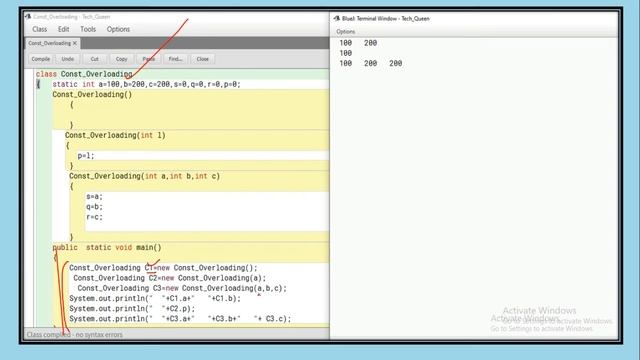
Task: Click the 'public static void main()' line
Action: tap(107, 247)
